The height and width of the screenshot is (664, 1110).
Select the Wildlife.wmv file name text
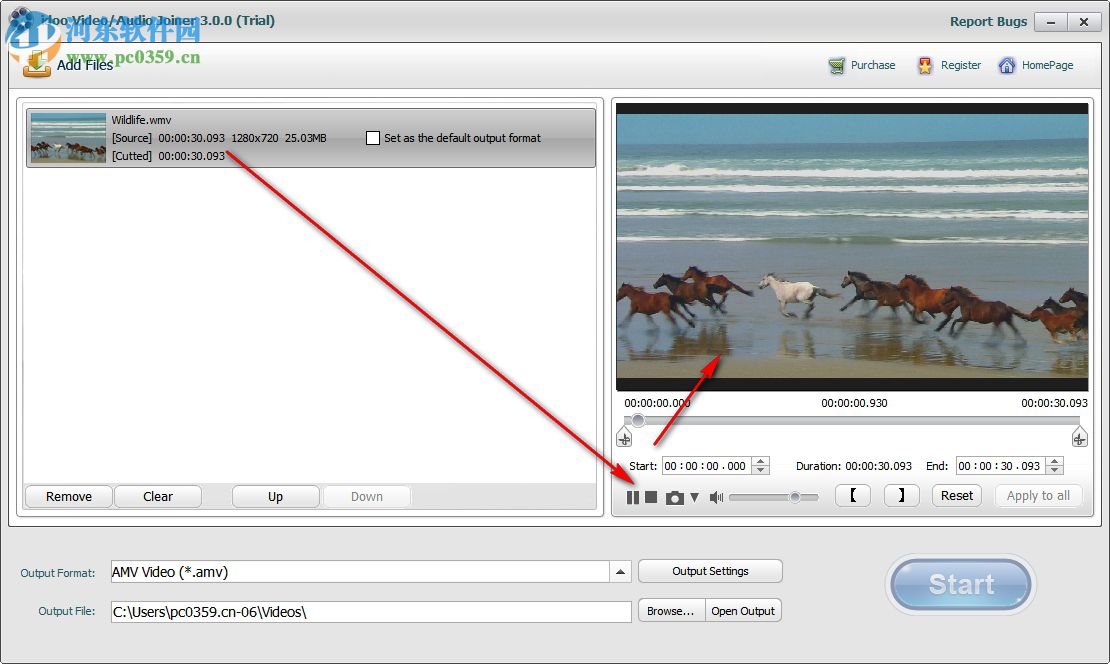click(x=142, y=120)
